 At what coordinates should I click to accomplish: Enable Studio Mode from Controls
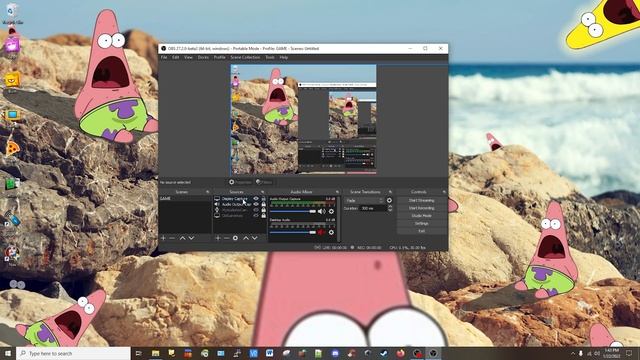pos(422,216)
